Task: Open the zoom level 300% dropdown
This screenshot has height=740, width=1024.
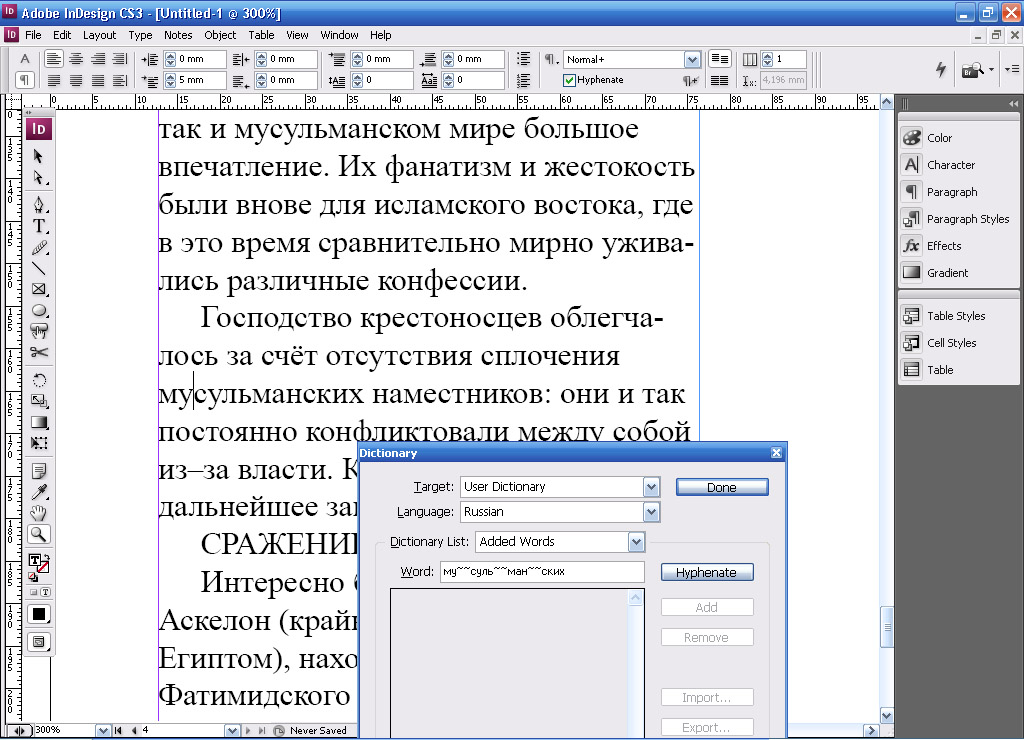Action: 103,731
